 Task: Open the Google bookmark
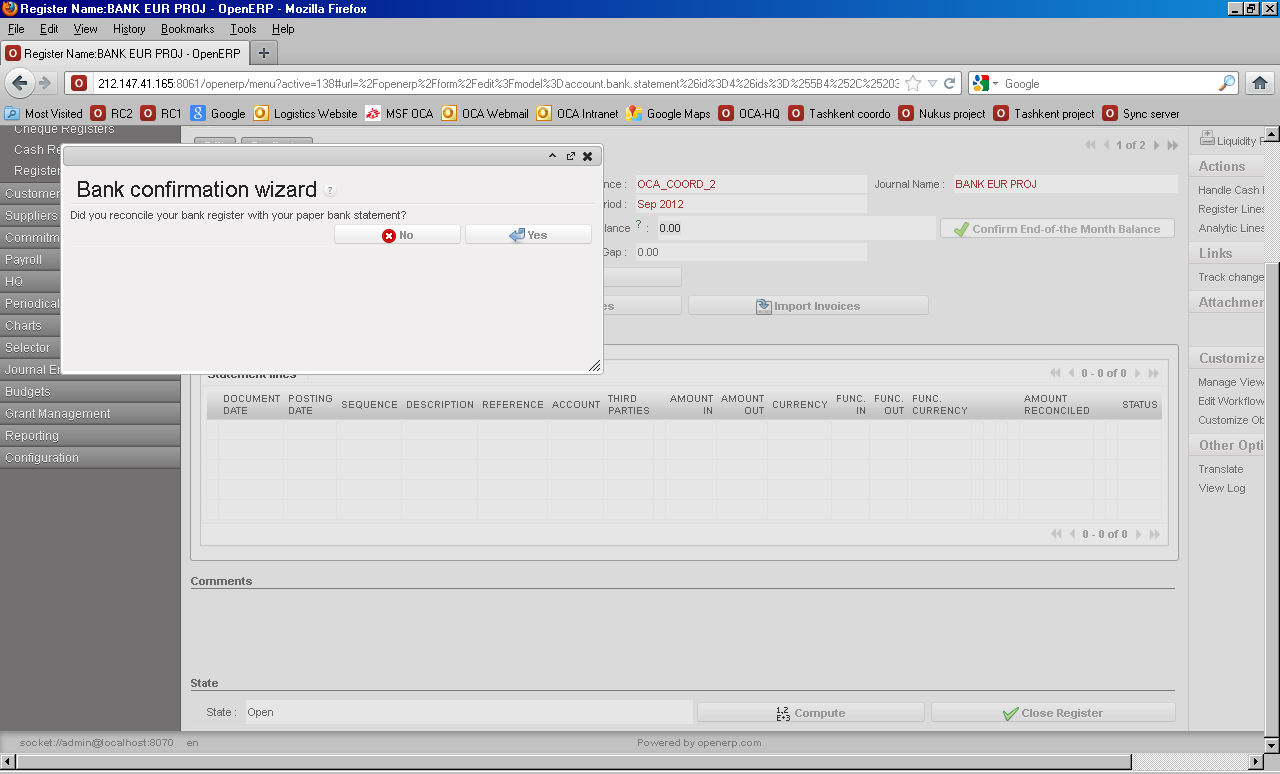[218, 114]
